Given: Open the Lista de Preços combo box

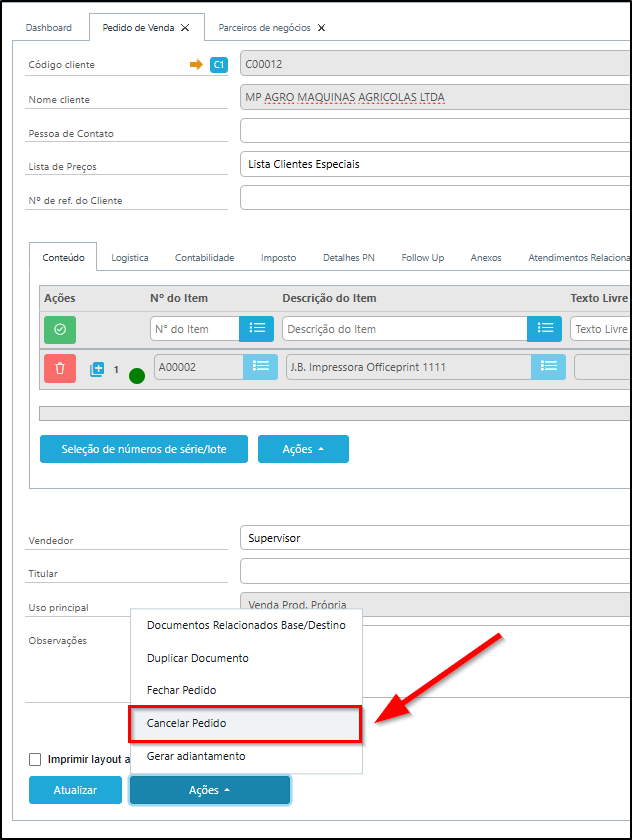Looking at the screenshot, I should (x=435, y=164).
